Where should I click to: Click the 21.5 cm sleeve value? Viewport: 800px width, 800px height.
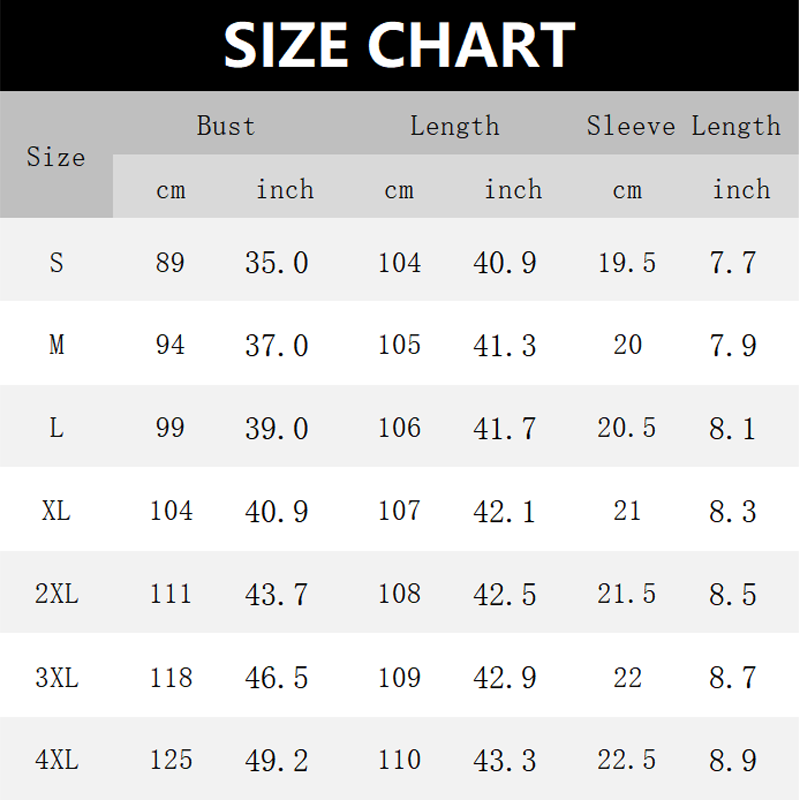tap(627, 594)
